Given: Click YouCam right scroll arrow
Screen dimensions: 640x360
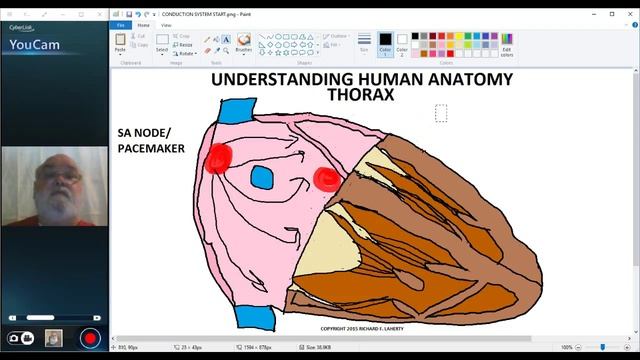Looking at the screenshot, I should coord(97,318).
